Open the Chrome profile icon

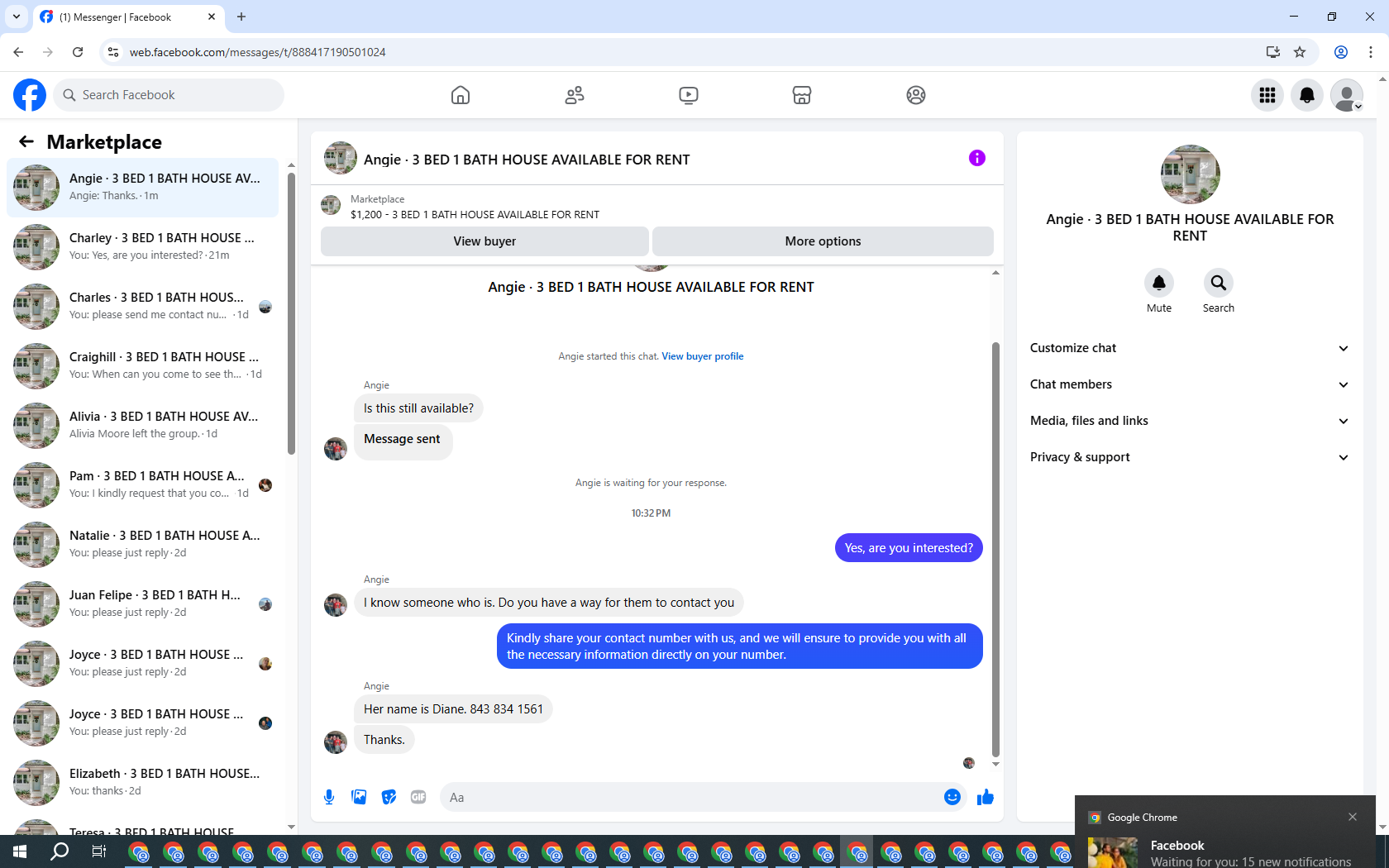pos(1341,52)
